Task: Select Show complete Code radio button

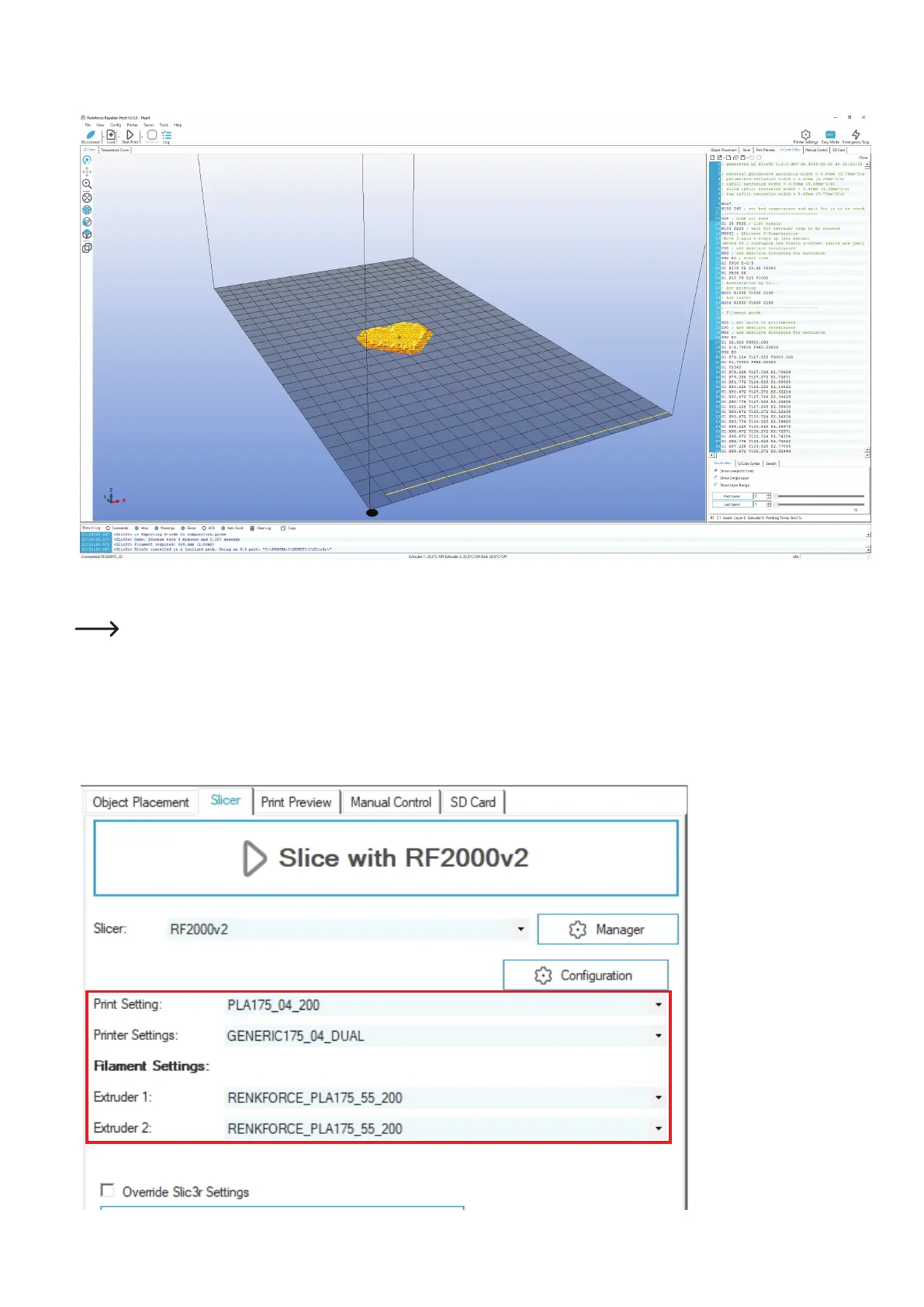Action: 715,470
